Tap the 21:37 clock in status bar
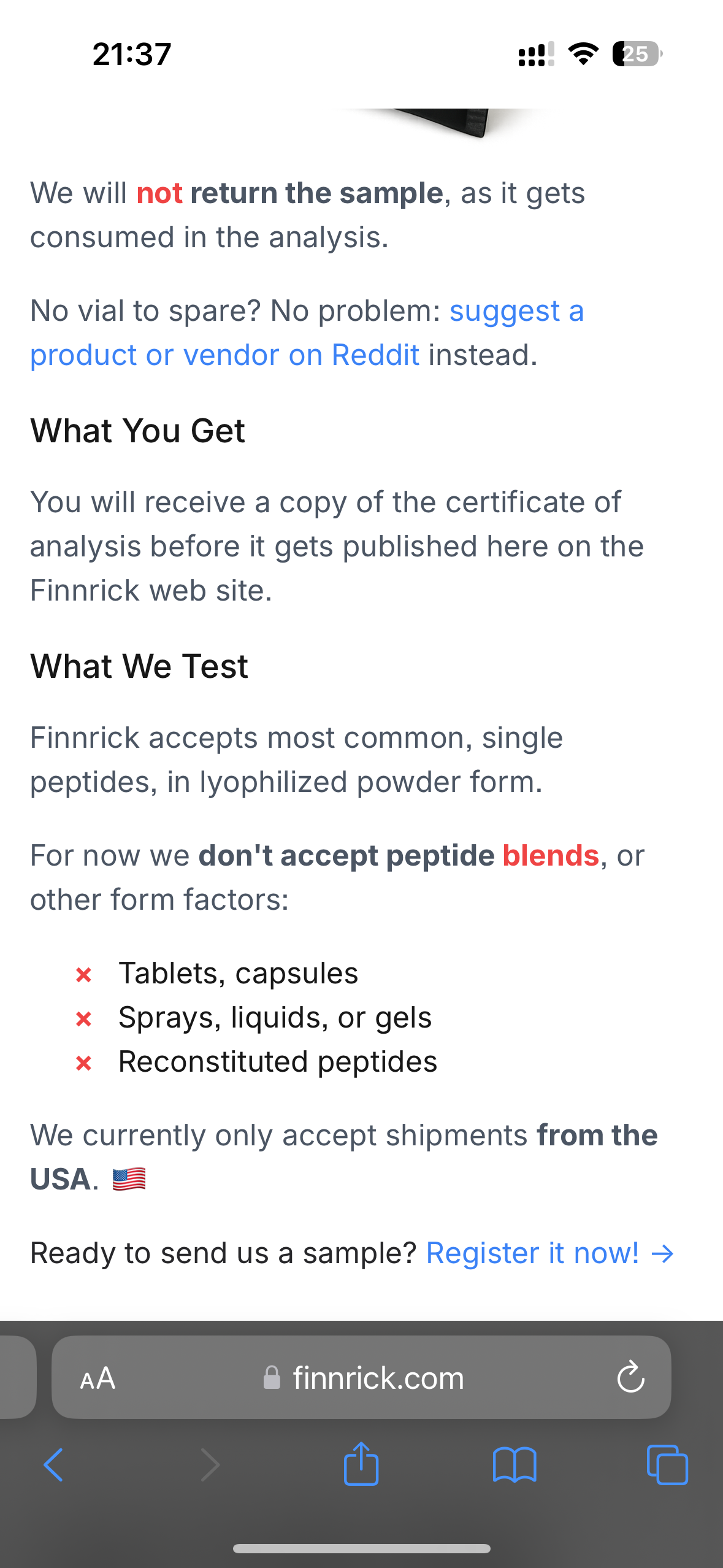 click(132, 54)
